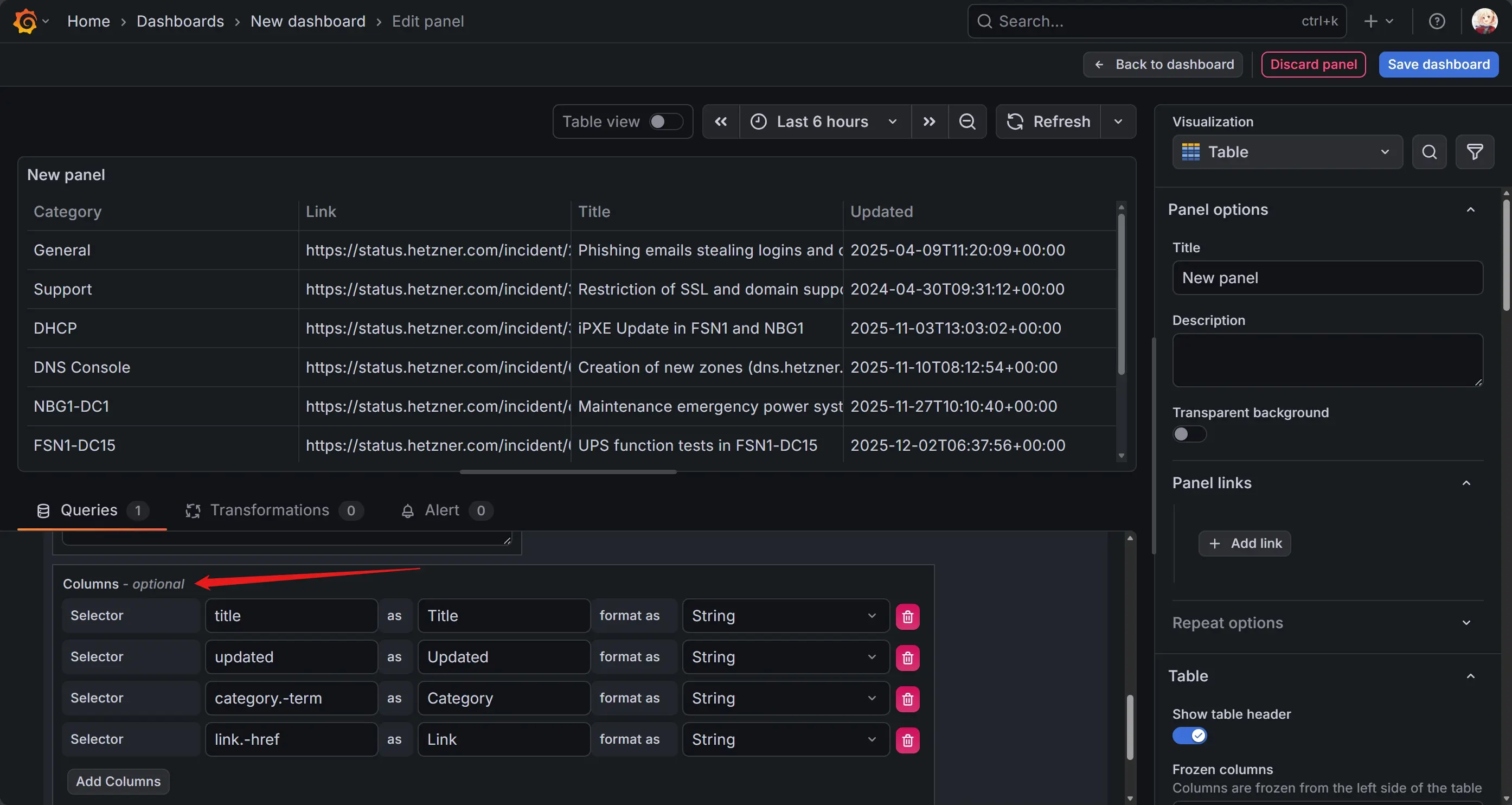Screen dimensions: 1512x805
Task: Click the Add Columns button
Action: (x=118, y=781)
